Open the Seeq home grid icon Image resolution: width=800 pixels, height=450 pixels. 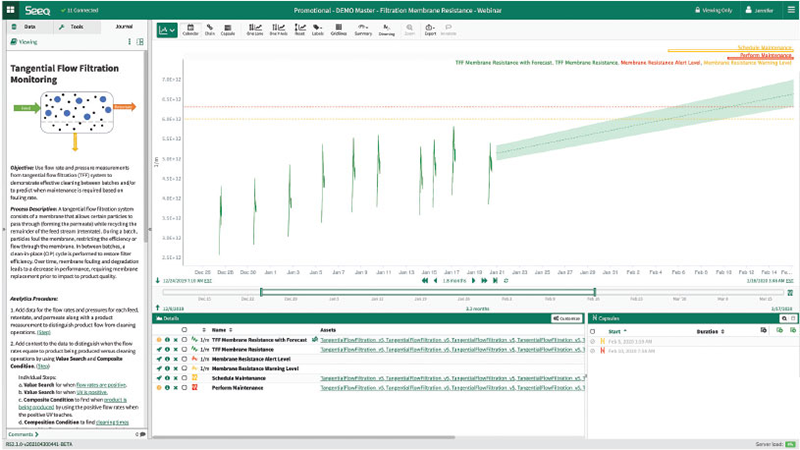pos(10,10)
